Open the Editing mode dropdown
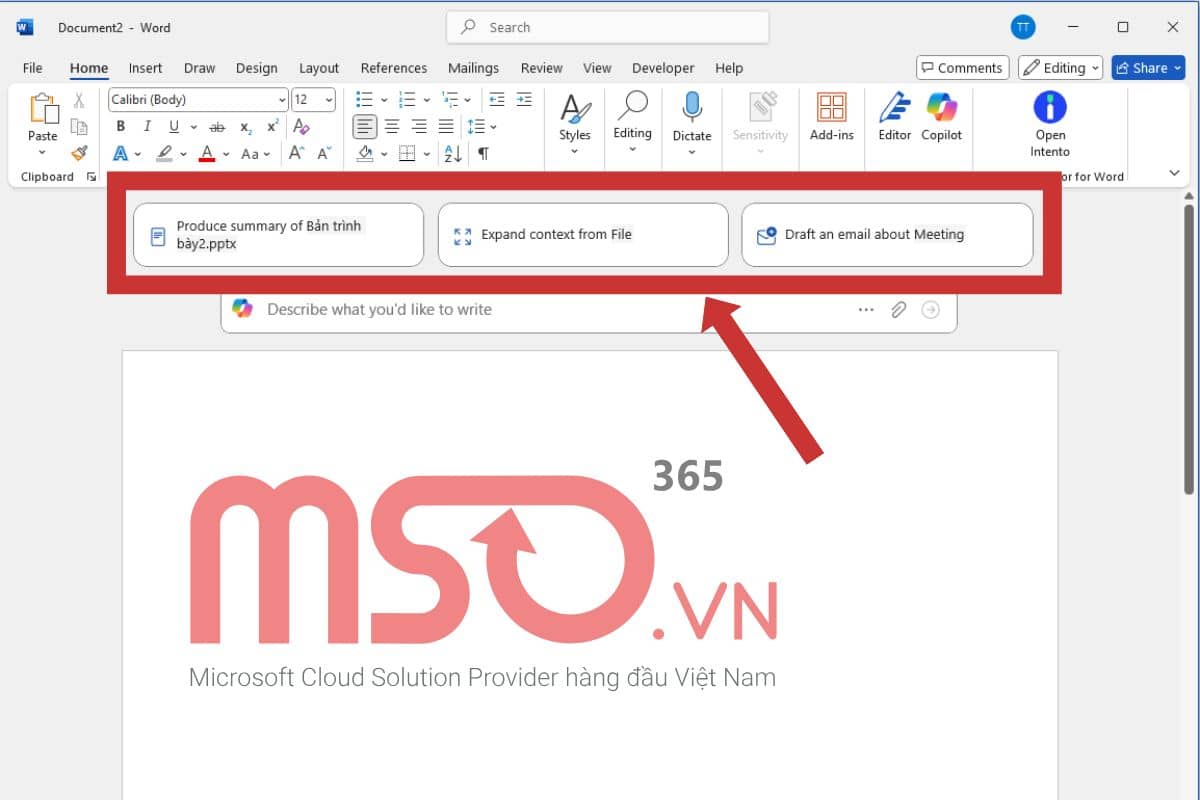 (1060, 68)
